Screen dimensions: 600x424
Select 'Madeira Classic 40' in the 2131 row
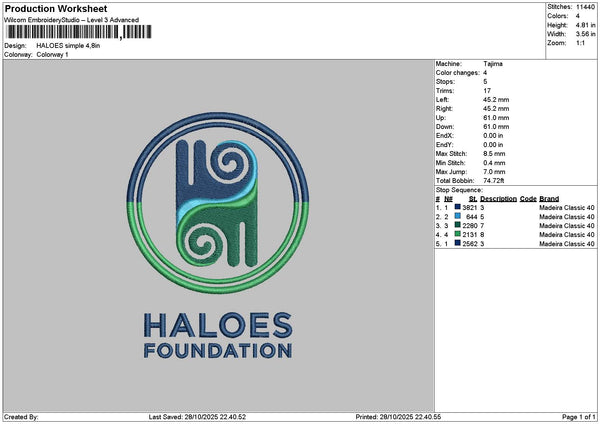(x=567, y=235)
